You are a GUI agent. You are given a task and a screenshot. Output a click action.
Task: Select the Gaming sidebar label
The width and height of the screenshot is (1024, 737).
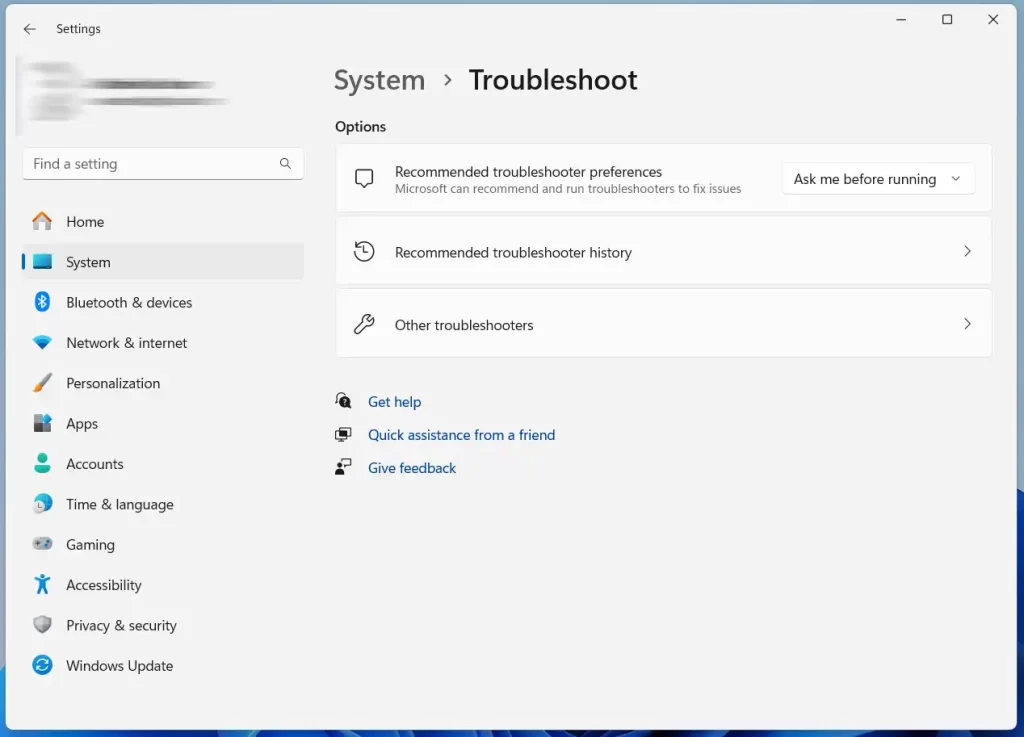point(90,545)
